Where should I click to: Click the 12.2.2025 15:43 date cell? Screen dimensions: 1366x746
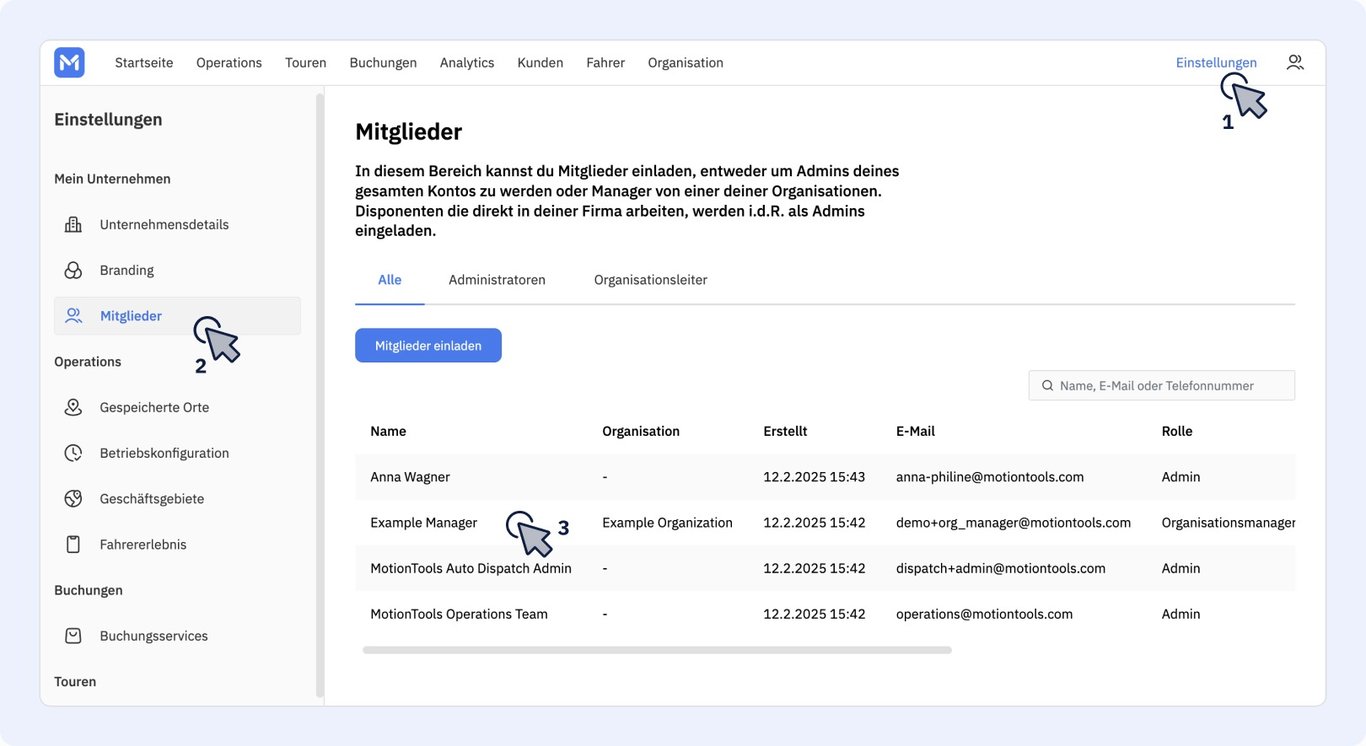(x=814, y=477)
